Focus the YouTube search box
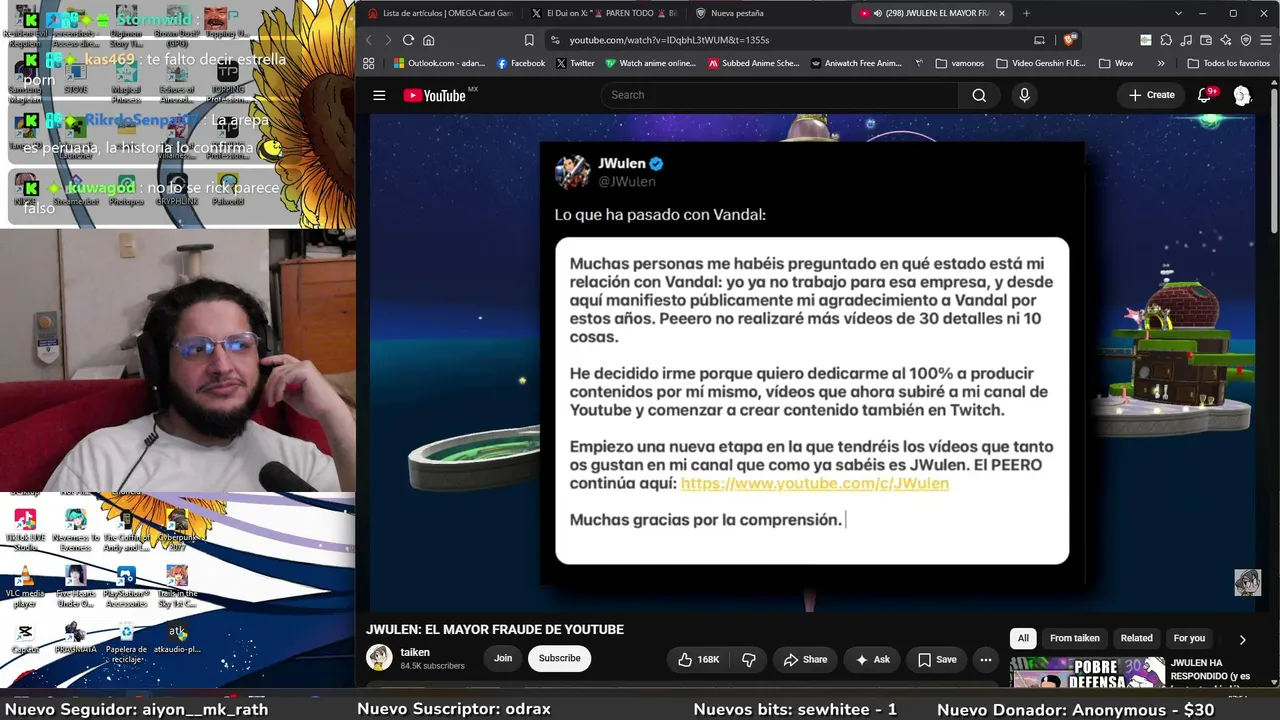 click(x=779, y=95)
